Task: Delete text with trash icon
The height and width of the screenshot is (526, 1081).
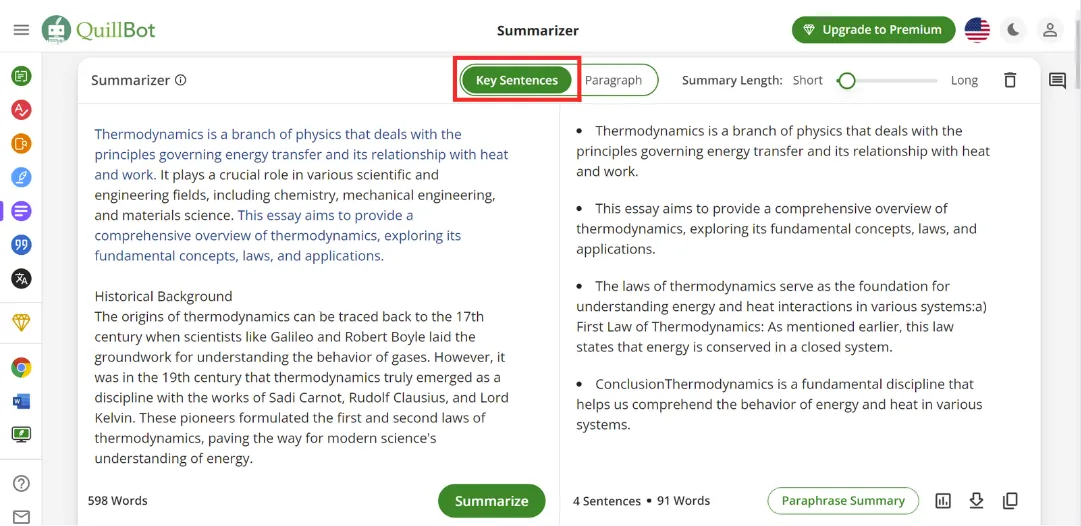Action: (1010, 80)
